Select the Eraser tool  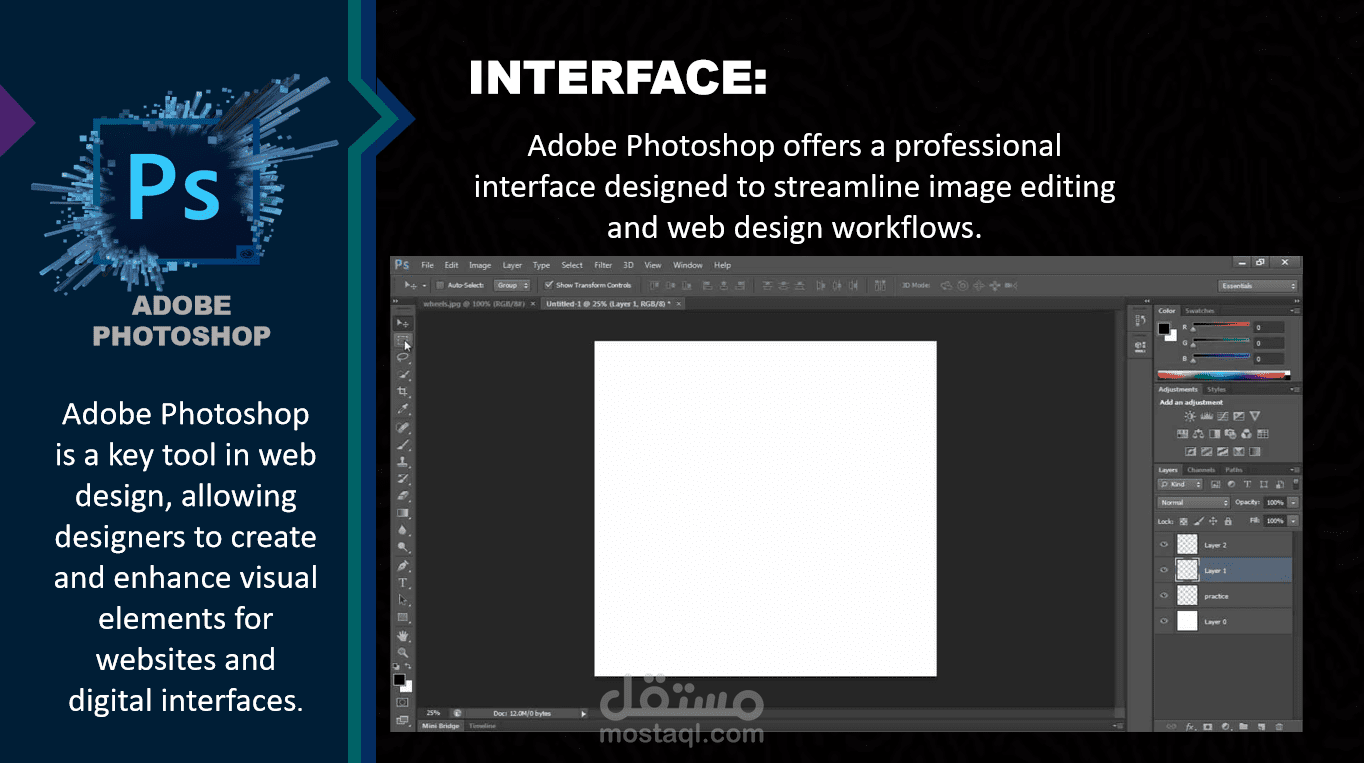[402, 495]
